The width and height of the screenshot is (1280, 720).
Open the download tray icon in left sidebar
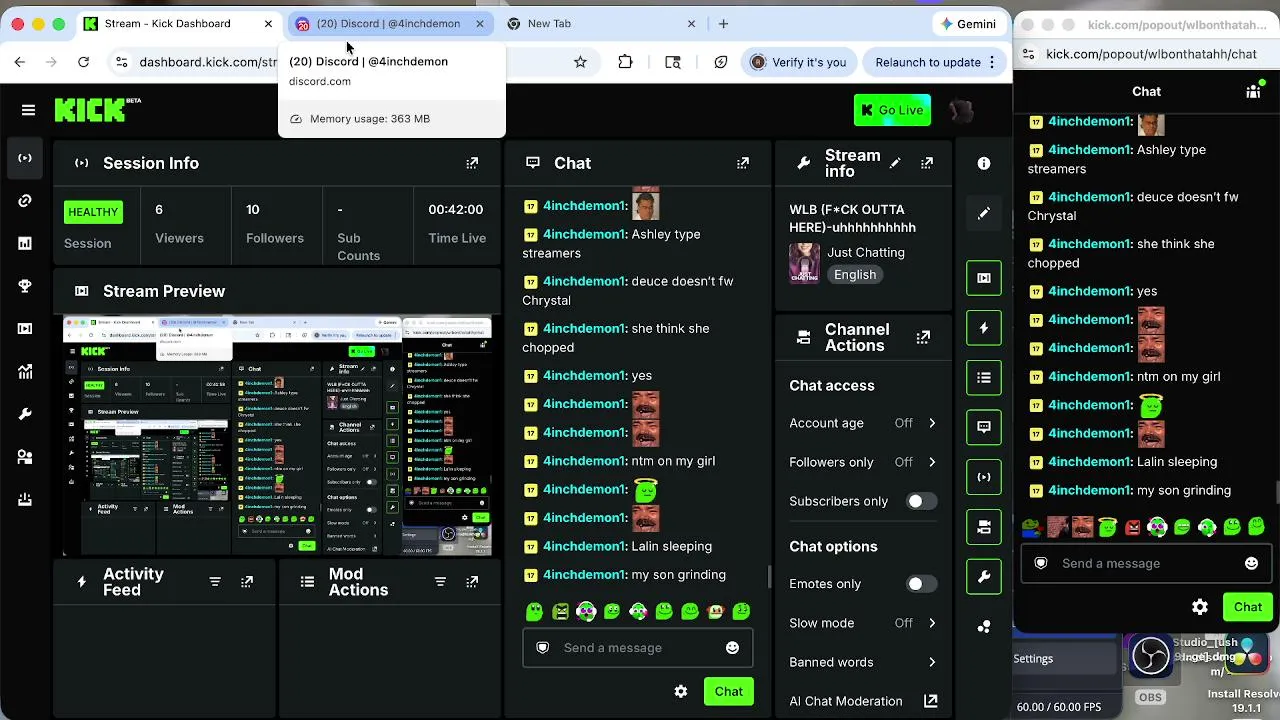[x=25, y=500]
